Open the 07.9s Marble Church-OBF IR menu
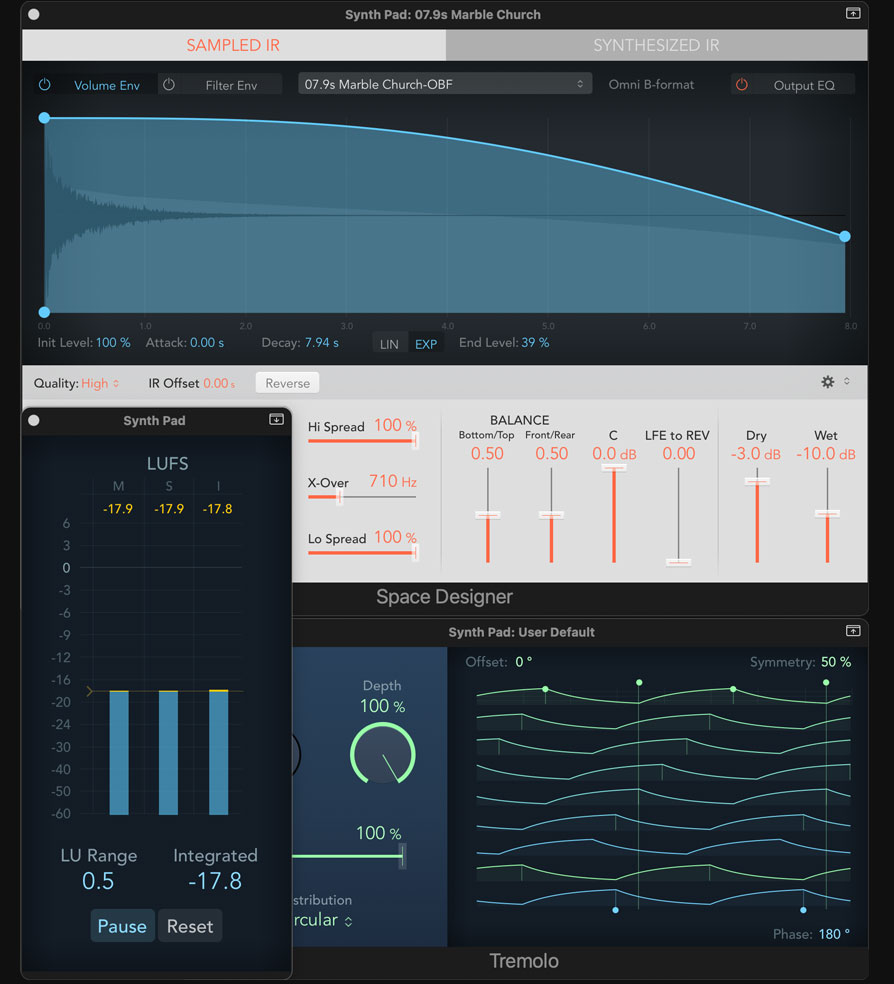 [x=444, y=84]
